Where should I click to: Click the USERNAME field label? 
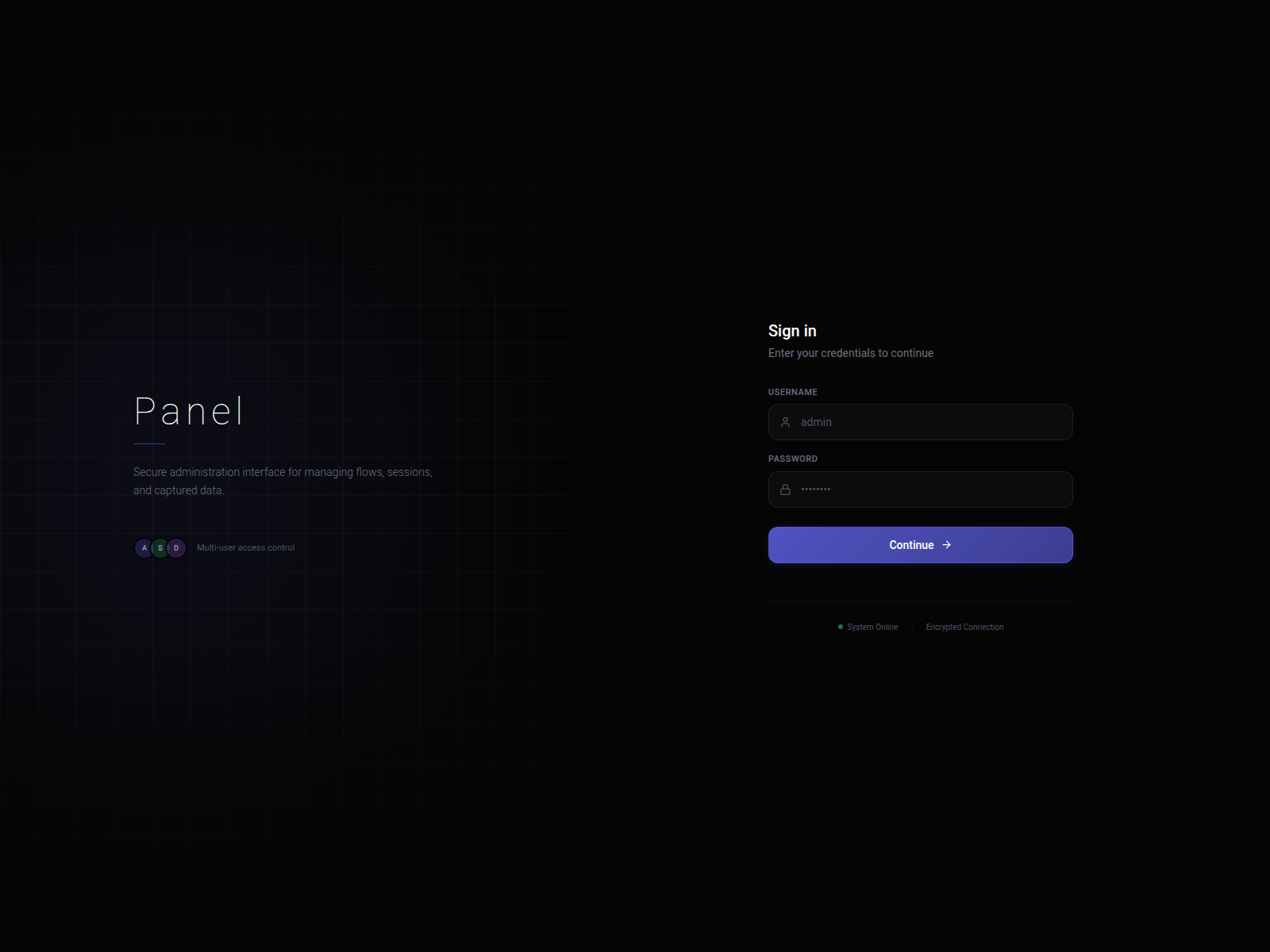[x=793, y=392]
